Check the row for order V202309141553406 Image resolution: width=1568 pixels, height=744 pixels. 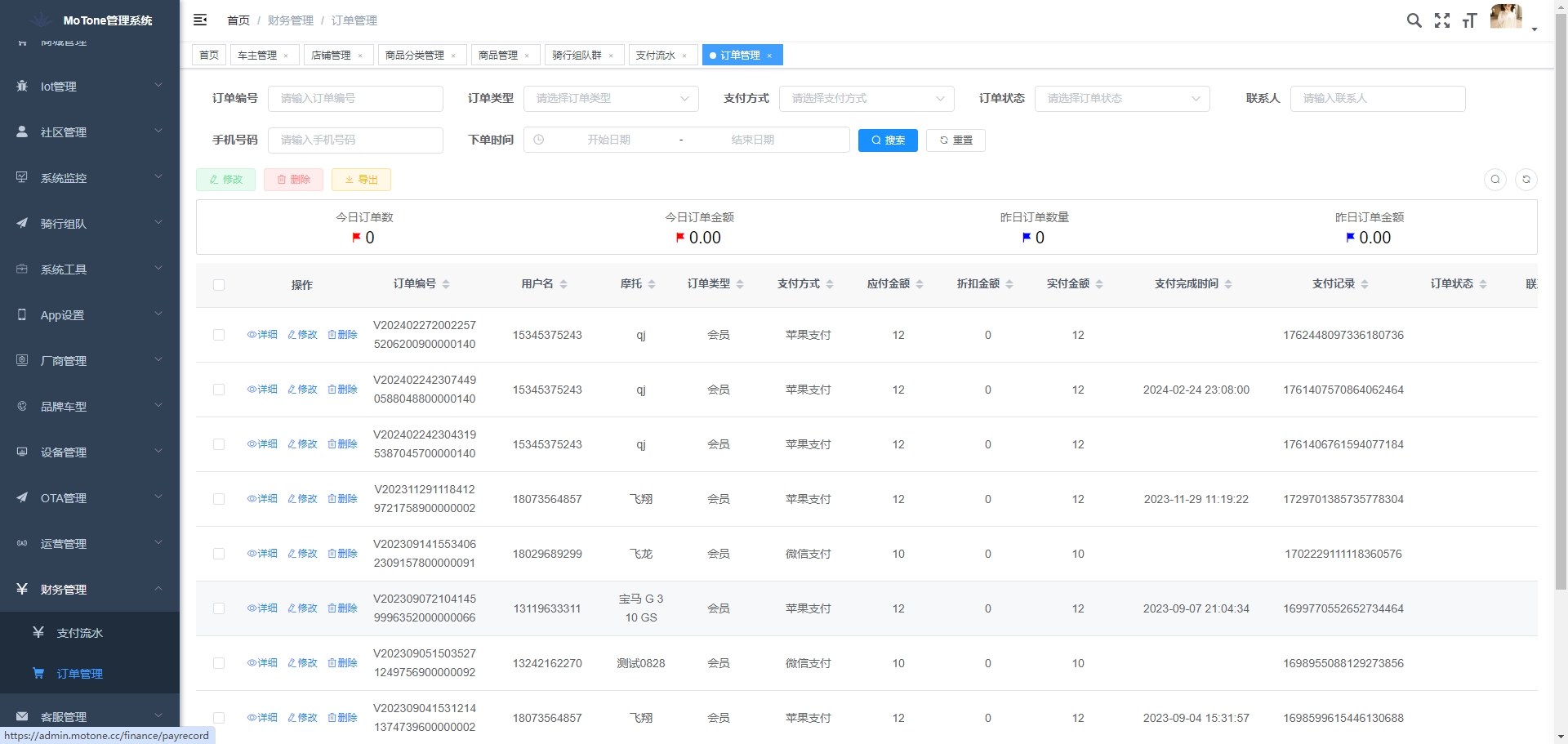click(x=219, y=554)
